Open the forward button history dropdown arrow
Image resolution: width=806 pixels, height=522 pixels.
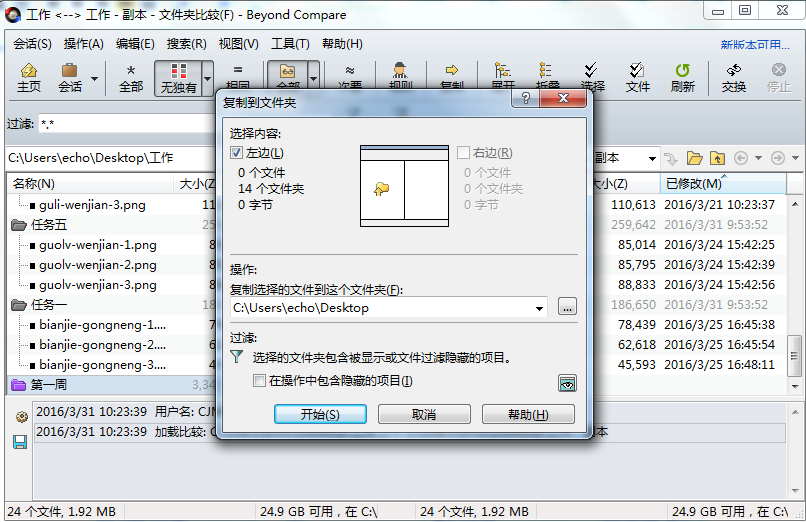click(x=795, y=158)
